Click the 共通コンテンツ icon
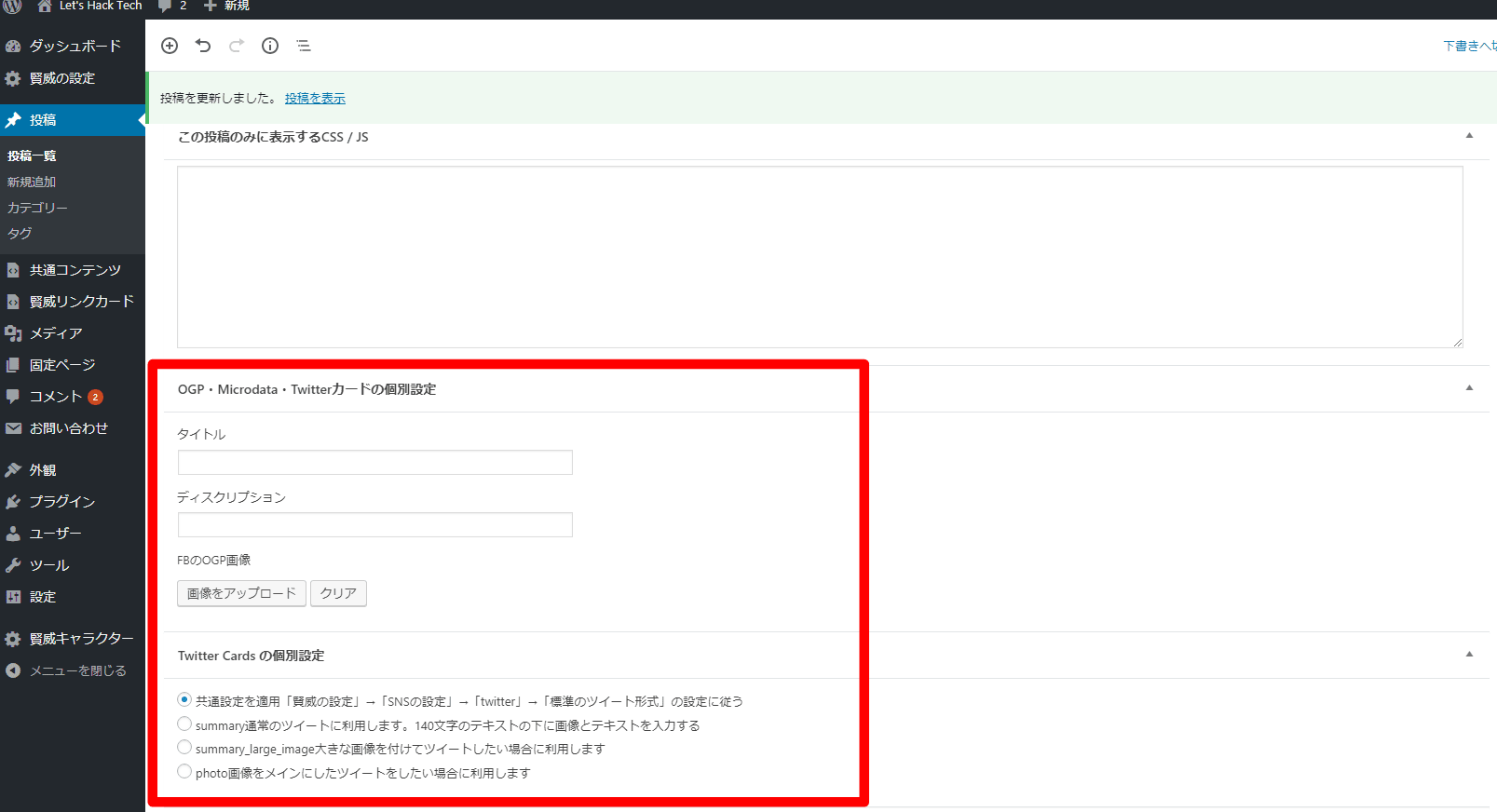Image resolution: width=1497 pixels, height=812 pixels. click(13, 270)
